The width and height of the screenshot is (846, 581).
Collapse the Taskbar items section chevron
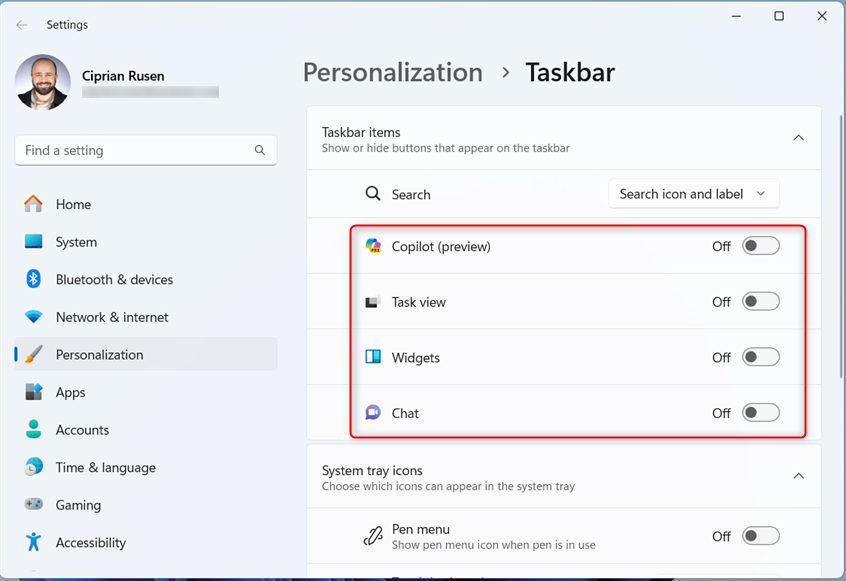click(x=799, y=138)
